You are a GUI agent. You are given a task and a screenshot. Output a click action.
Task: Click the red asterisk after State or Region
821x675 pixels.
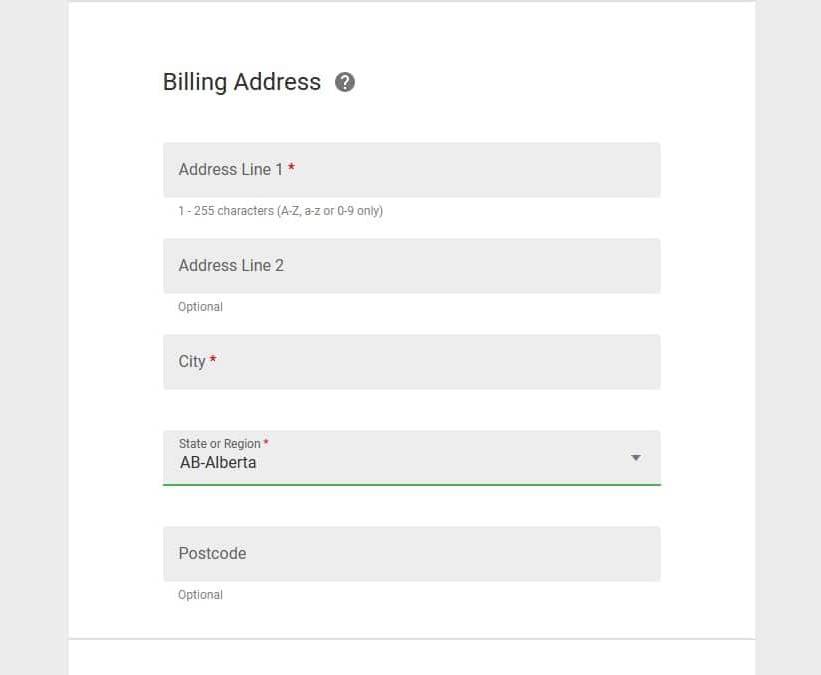pos(266,442)
